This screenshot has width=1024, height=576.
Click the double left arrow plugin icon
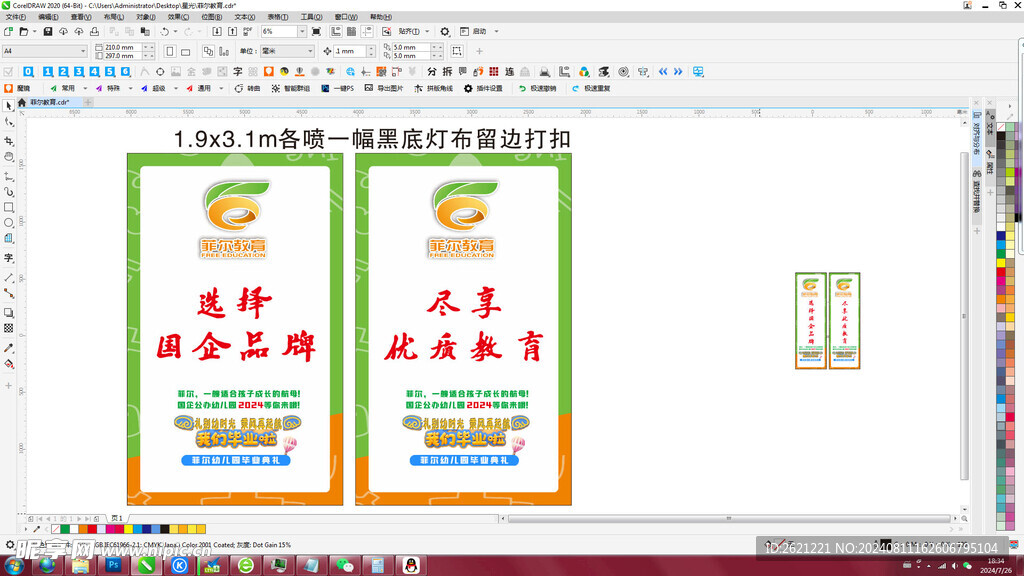(663, 71)
